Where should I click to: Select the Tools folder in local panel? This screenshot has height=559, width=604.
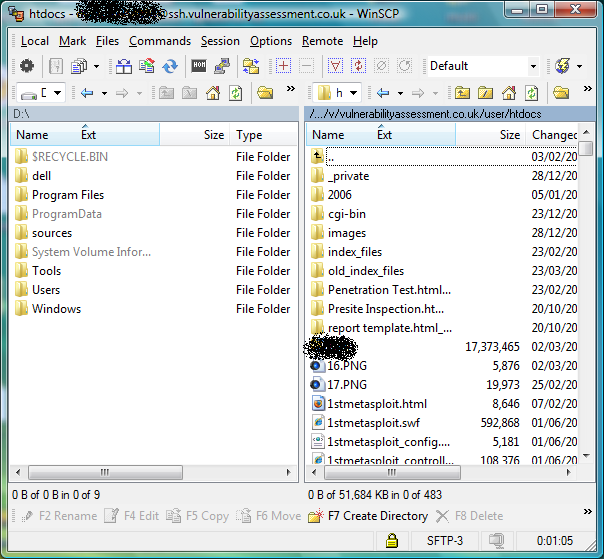click(47, 271)
